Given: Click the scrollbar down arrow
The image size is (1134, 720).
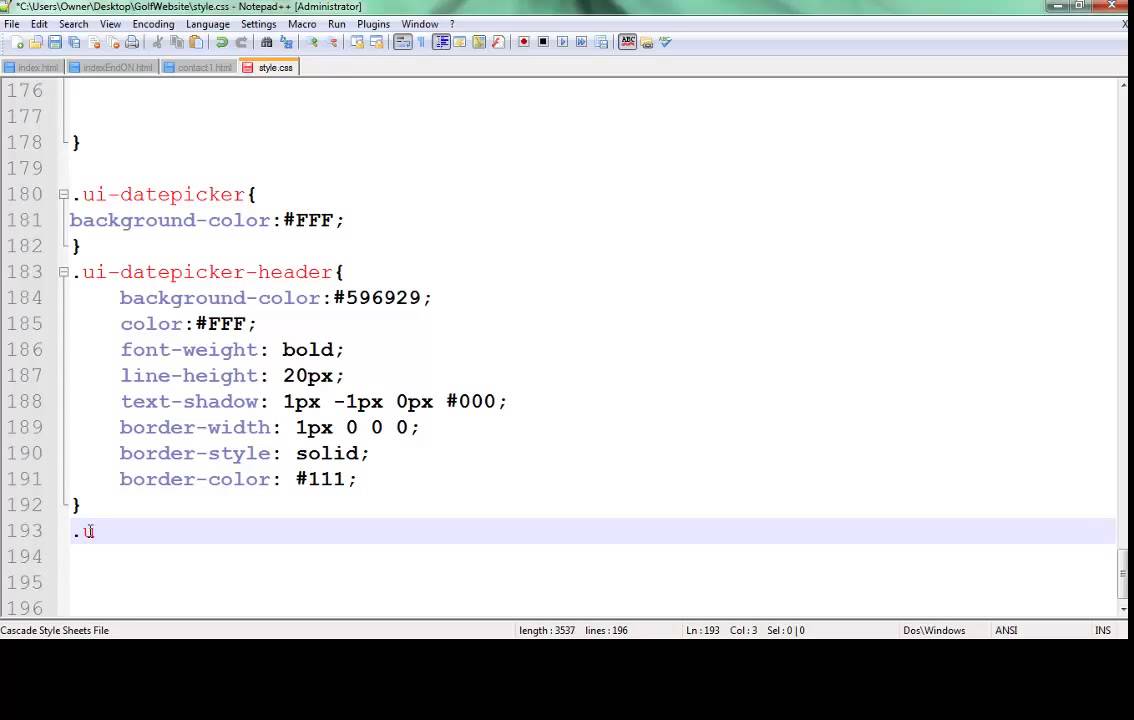Looking at the screenshot, I should pyautogui.click(x=1123, y=609).
